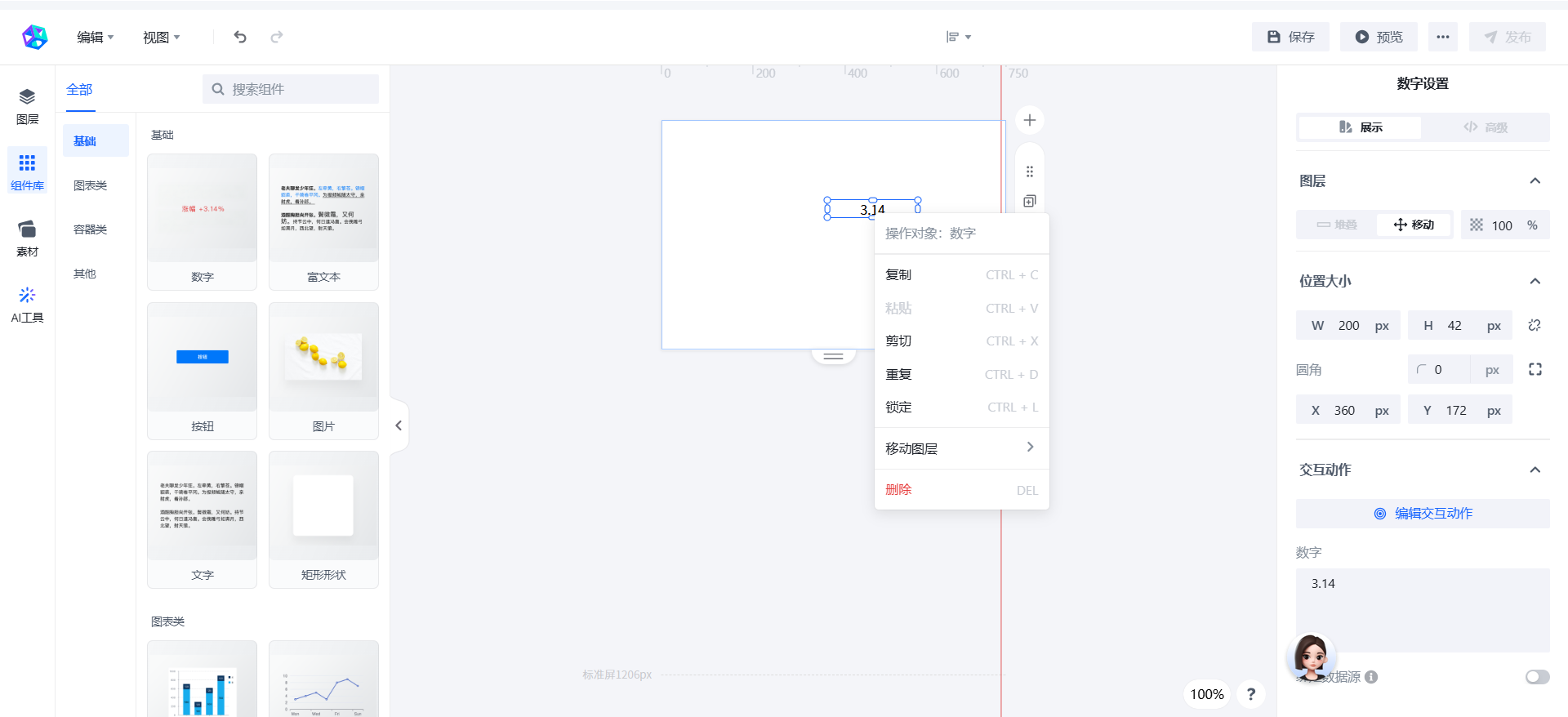Redo the last undone action
The height and width of the screenshot is (717, 1568).
tap(277, 37)
